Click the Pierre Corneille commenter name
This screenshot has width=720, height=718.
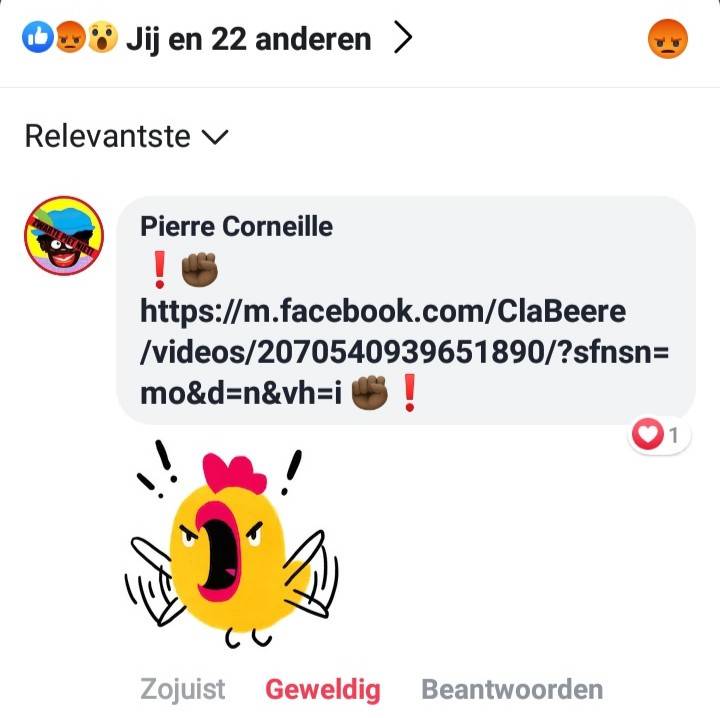(x=236, y=226)
